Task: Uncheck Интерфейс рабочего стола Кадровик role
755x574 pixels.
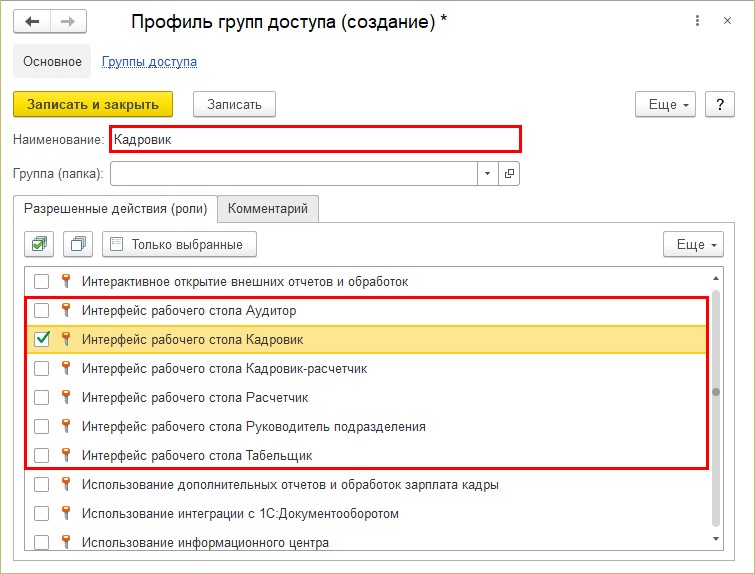Action: tap(42, 339)
